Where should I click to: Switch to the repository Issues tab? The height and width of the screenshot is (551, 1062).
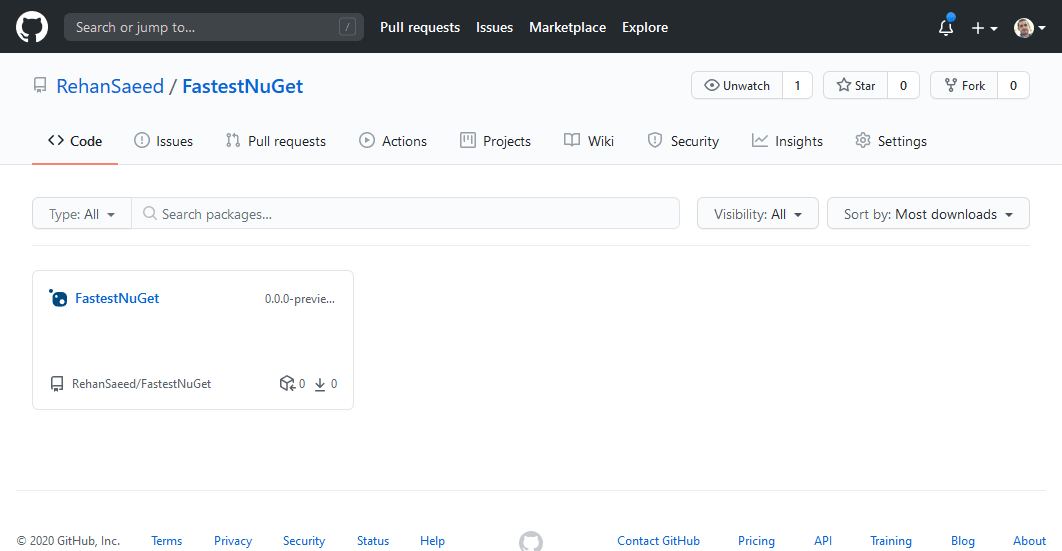pyautogui.click(x=163, y=141)
